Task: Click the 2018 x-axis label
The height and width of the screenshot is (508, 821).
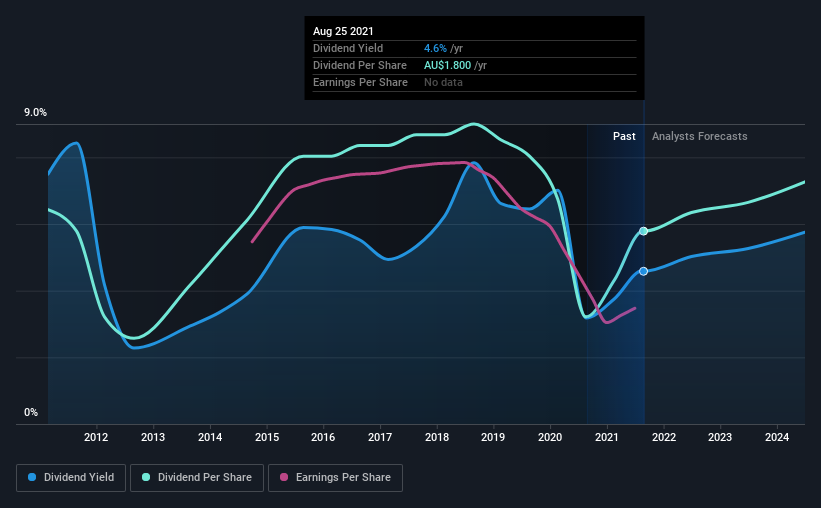Action: pyautogui.click(x=437, y=437)
